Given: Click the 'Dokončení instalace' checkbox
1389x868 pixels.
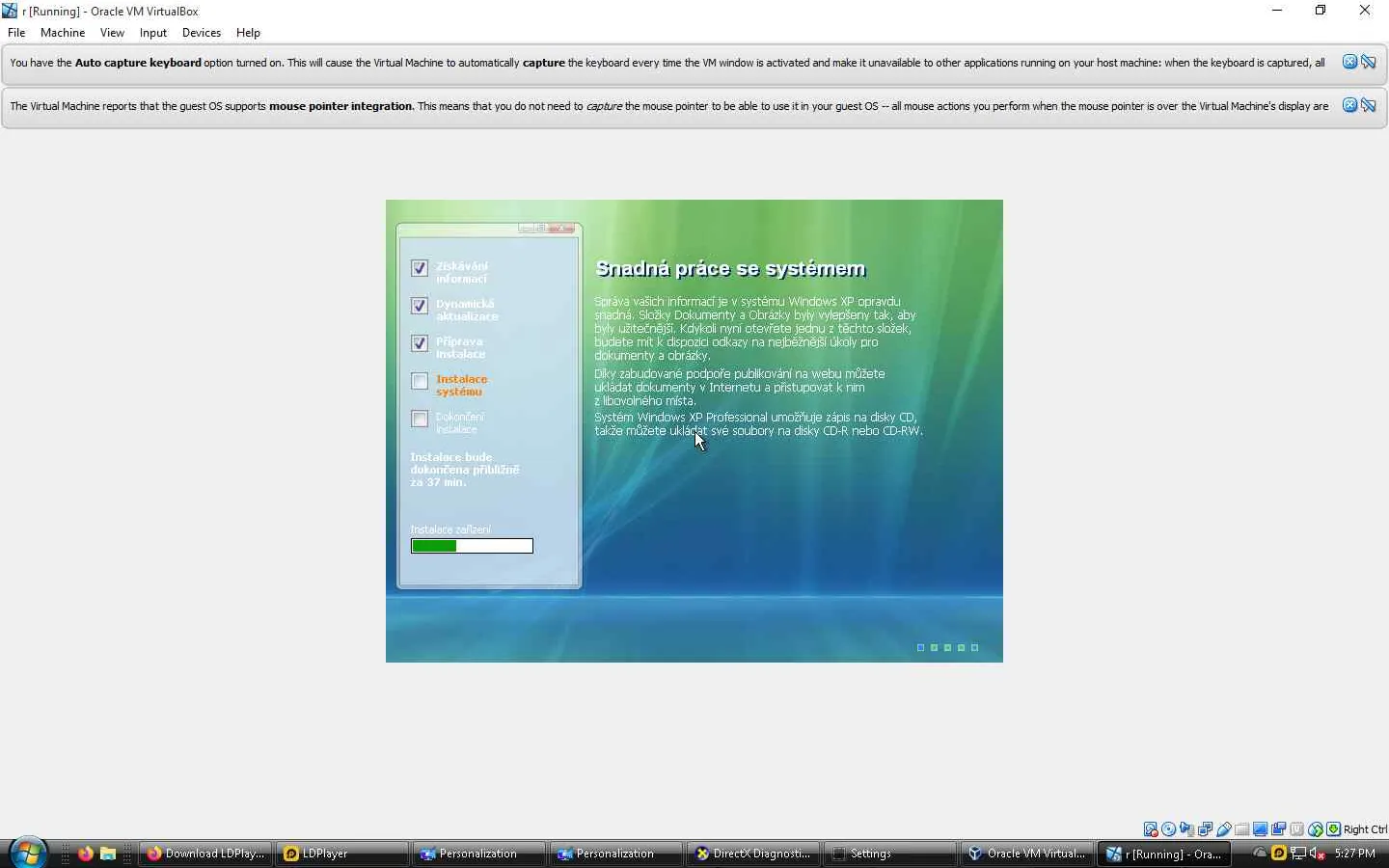Looking at the screenshot, I should pyautogui.click(x=420, y=419).
